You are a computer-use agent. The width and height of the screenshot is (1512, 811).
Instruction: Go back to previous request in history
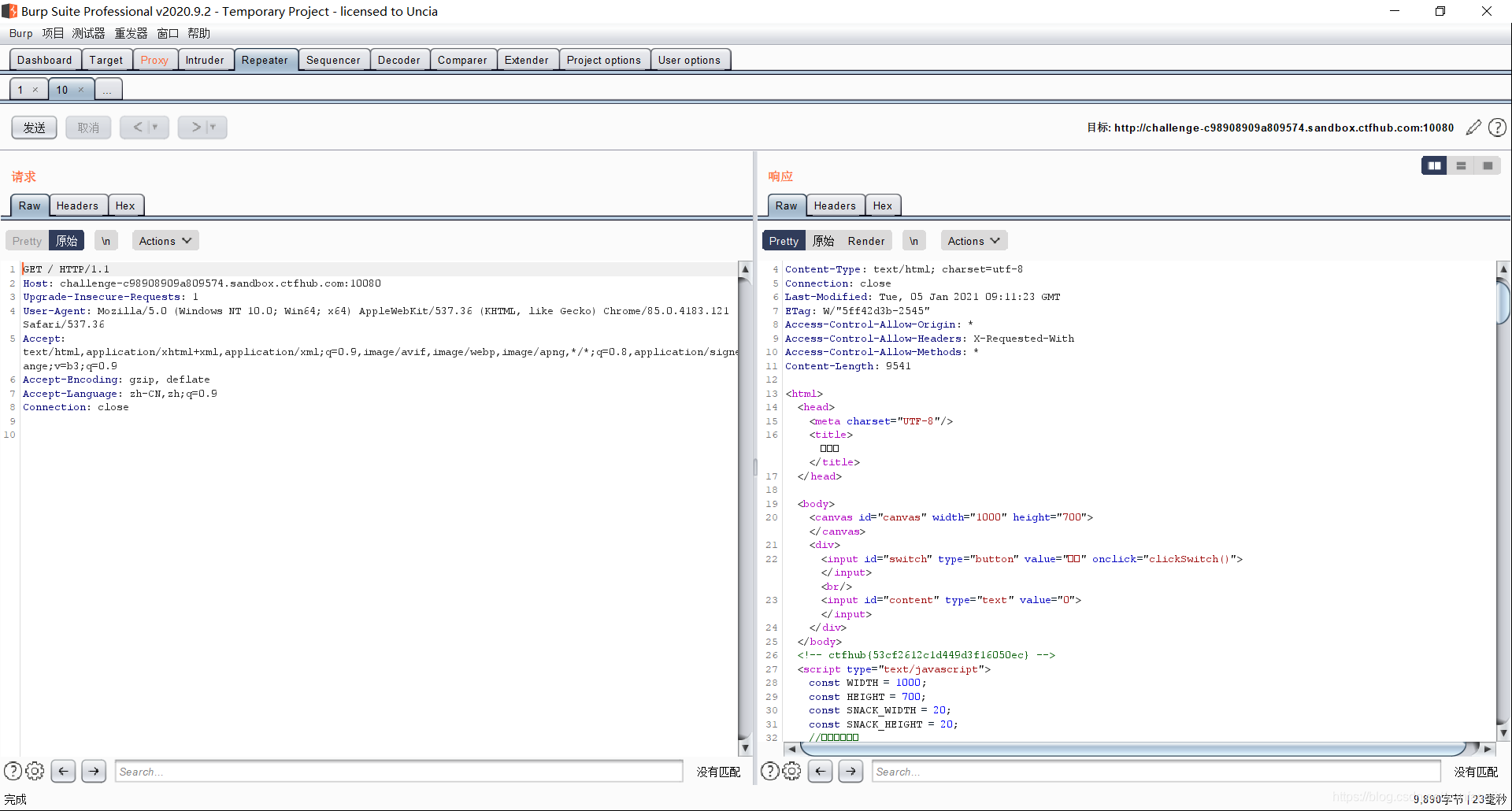(x=137, y=128)
